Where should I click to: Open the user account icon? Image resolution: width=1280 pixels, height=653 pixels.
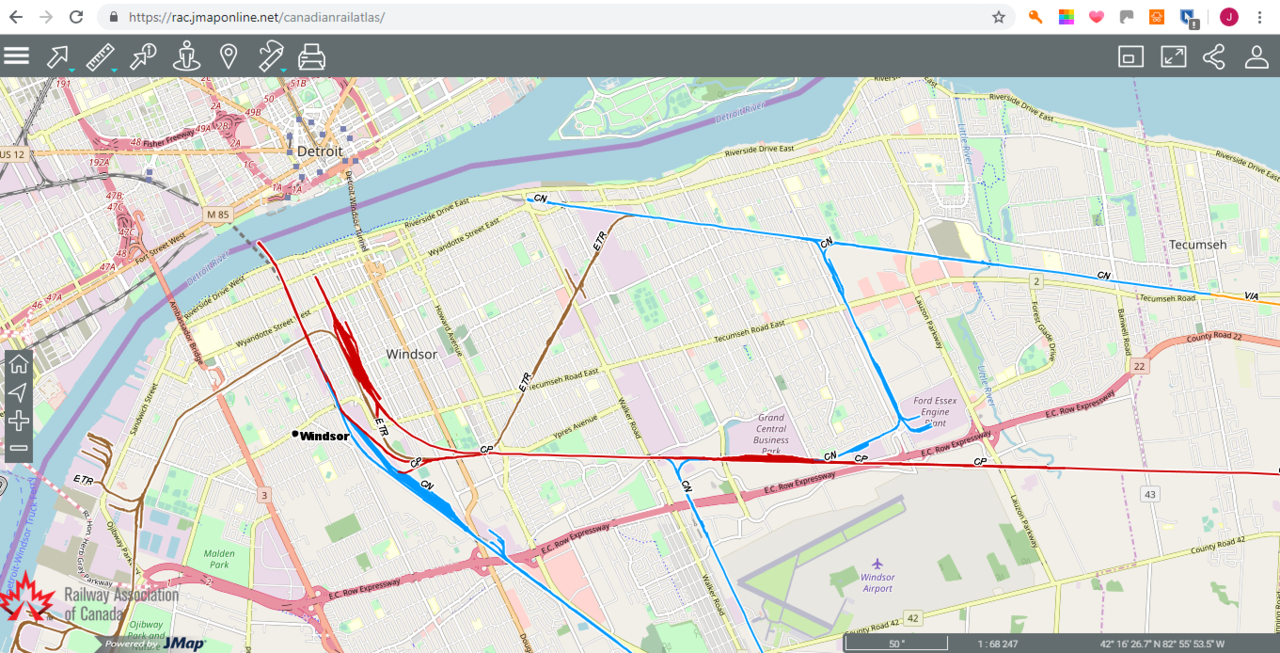click(1257, 57)
